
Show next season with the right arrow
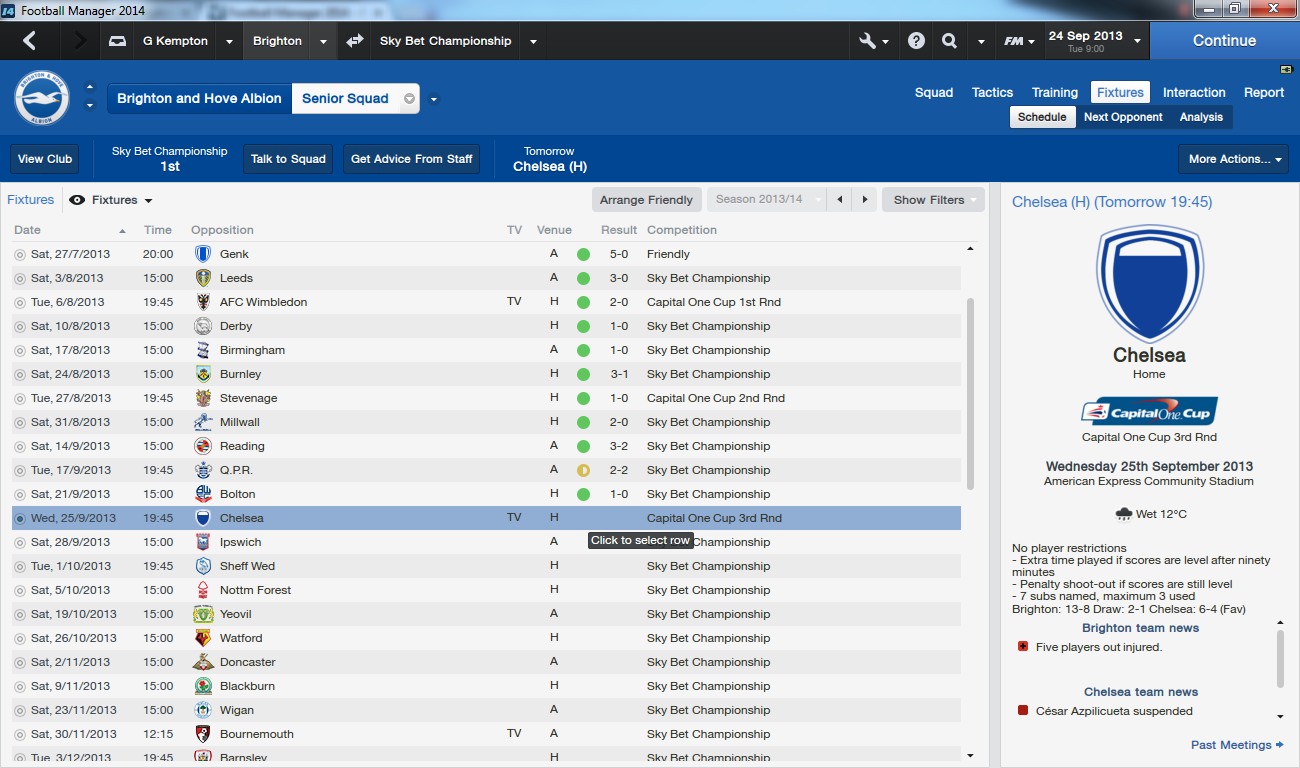(865, 200)
